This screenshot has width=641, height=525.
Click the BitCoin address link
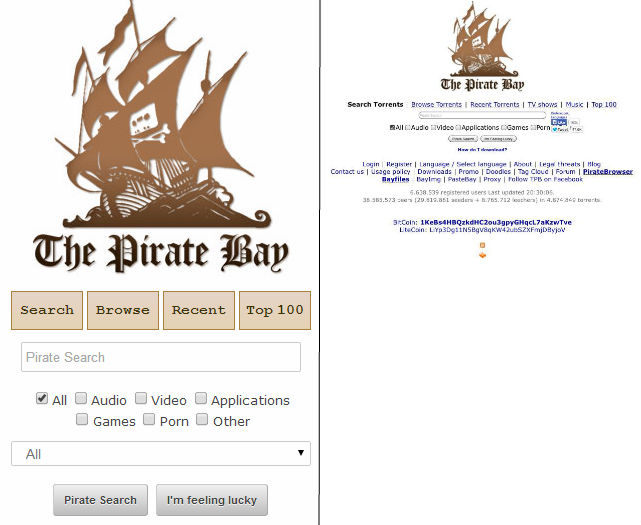pos(496,222)
